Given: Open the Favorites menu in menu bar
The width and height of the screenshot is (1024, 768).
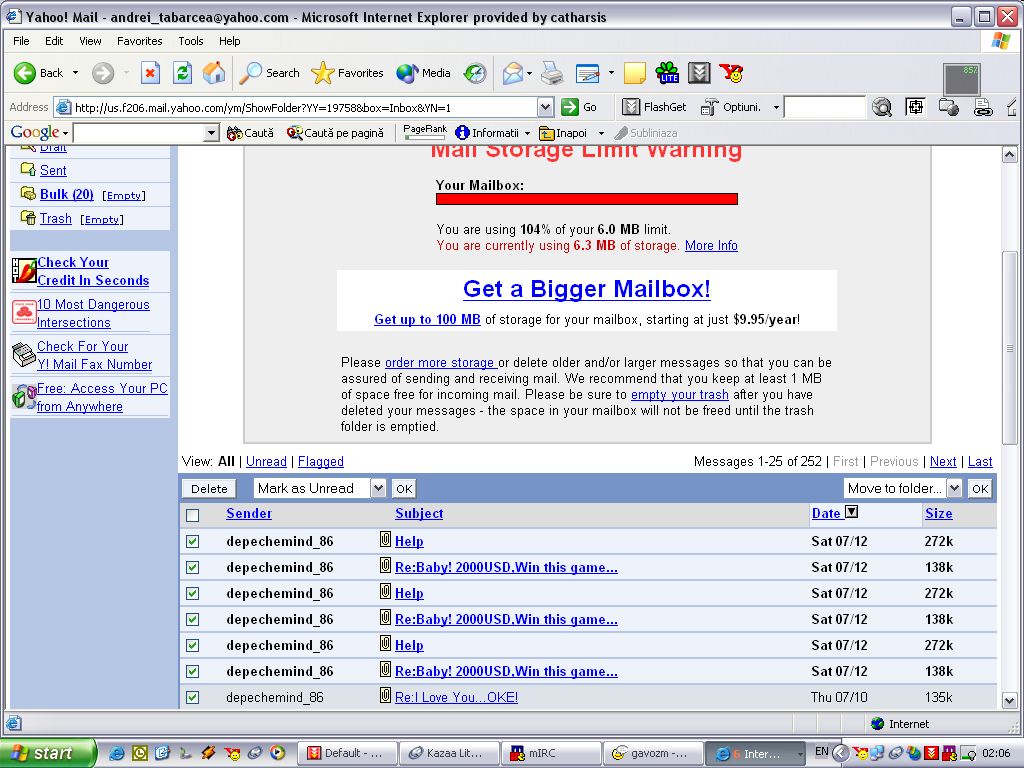Looking at the screenshot, I should tap(139, 41).
